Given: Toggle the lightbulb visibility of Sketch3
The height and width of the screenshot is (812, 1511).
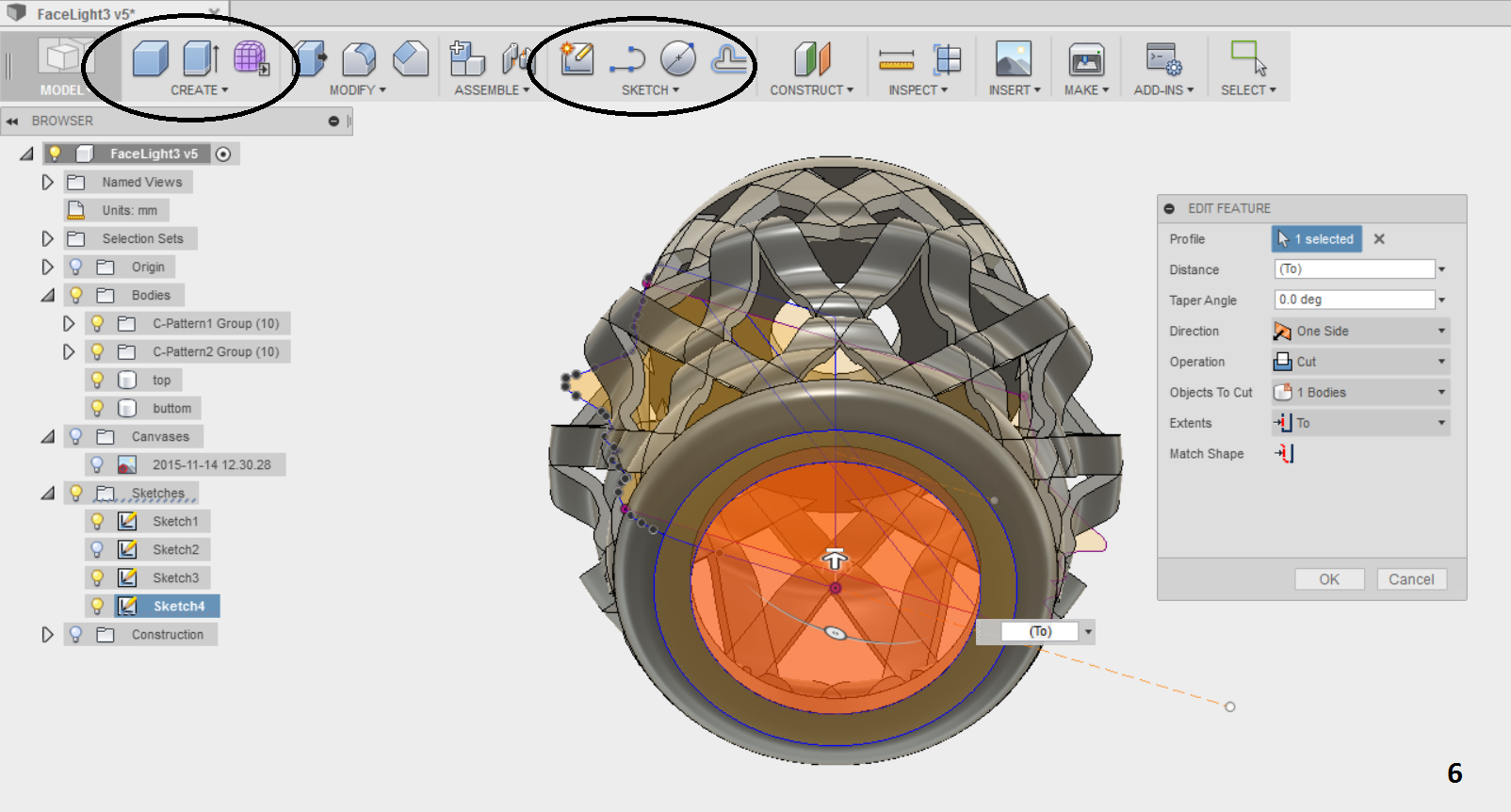Looking at the screenshot, I should coord(97,577).
